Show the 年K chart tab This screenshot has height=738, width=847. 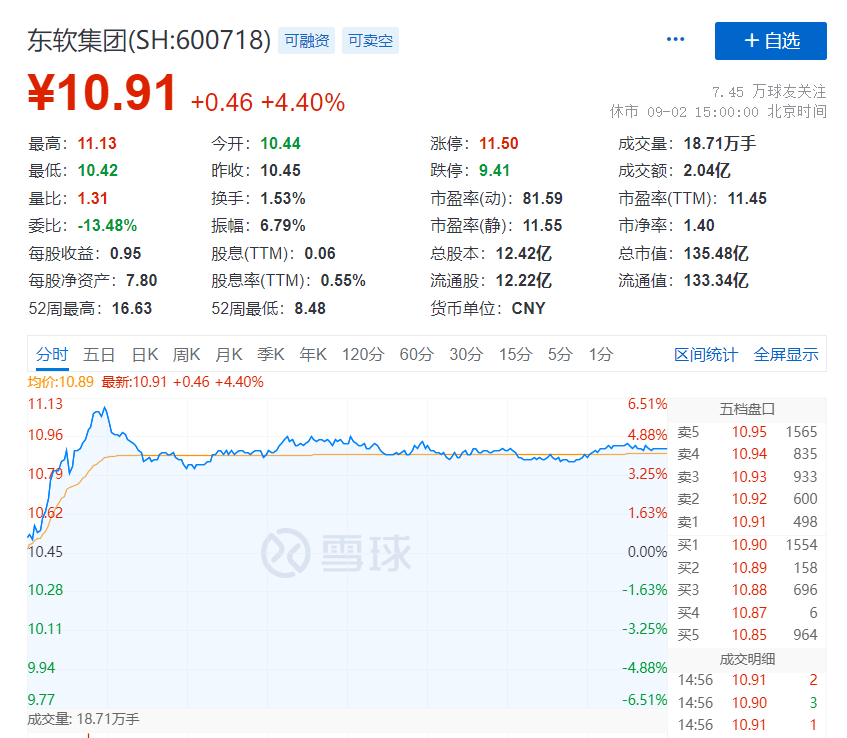tap(313, 354)
